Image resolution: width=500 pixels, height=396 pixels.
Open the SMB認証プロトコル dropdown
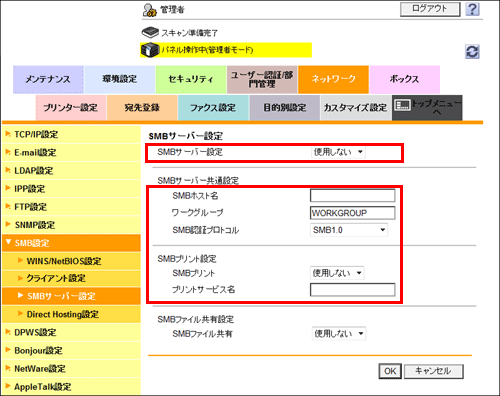pyautogui.click(x=349, y=230)
